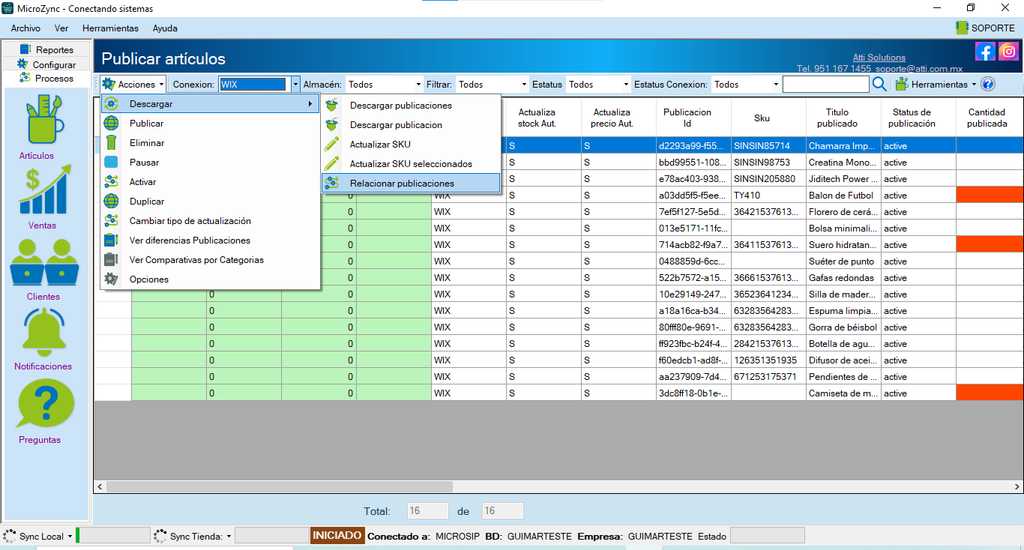Expand the Almacén Todos dropdown

tap(418, 84)
